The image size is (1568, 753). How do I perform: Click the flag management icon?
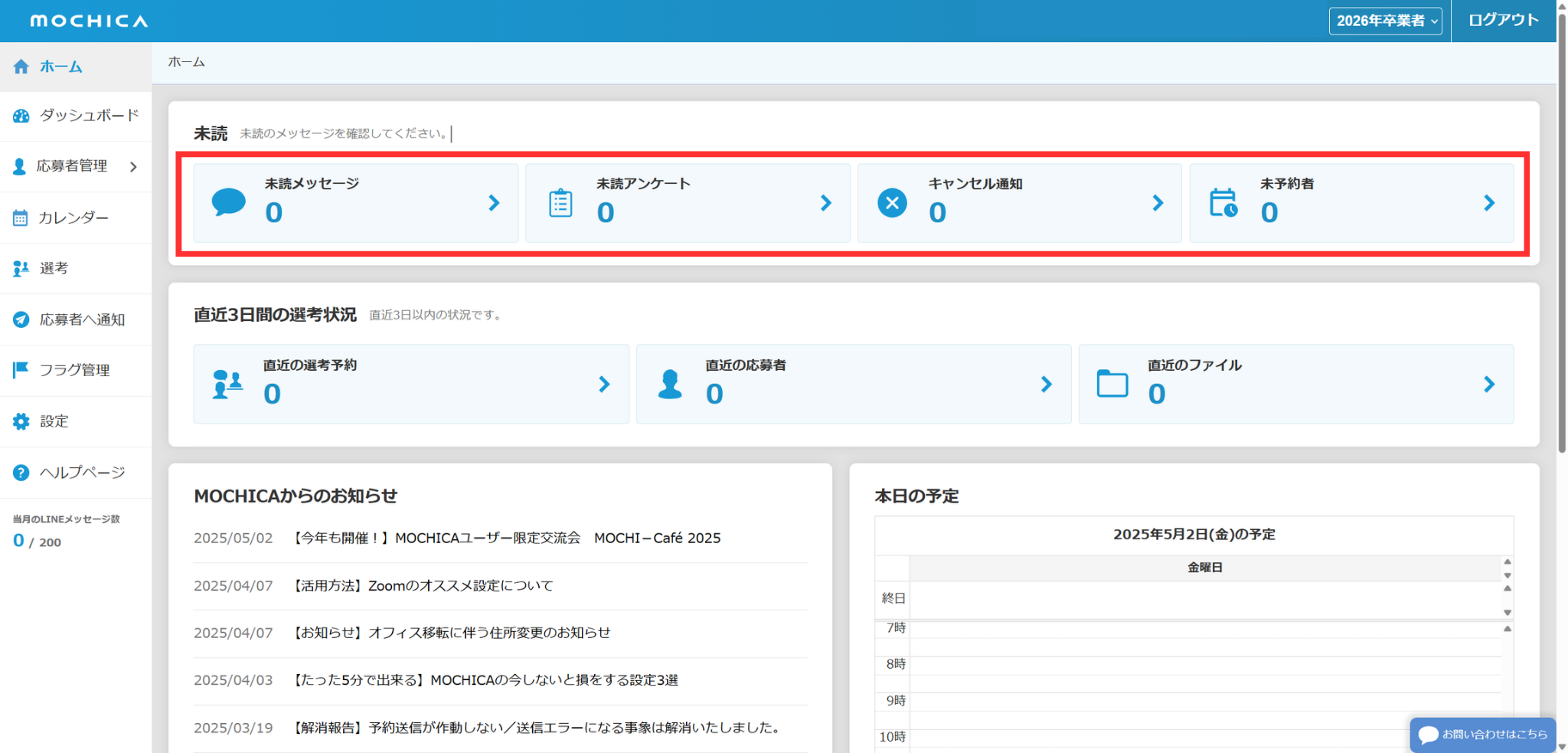point(21,370)
